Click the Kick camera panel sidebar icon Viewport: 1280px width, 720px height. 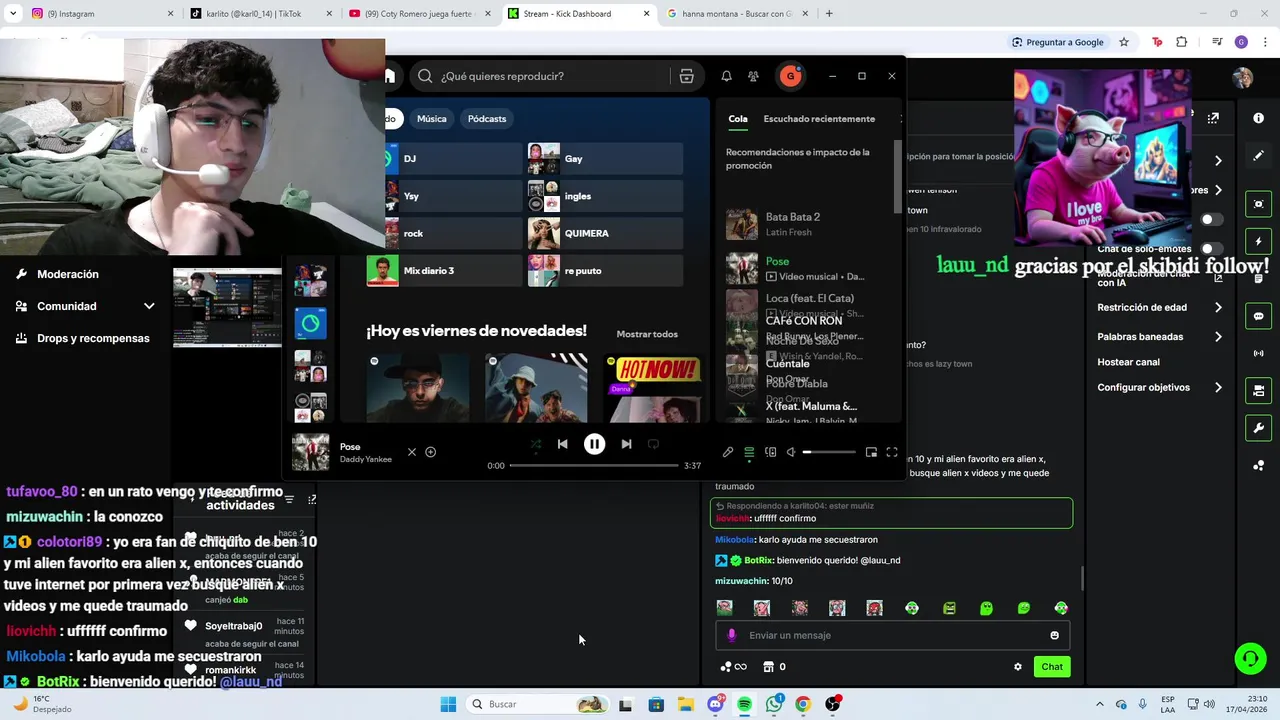click(1258, 390)
